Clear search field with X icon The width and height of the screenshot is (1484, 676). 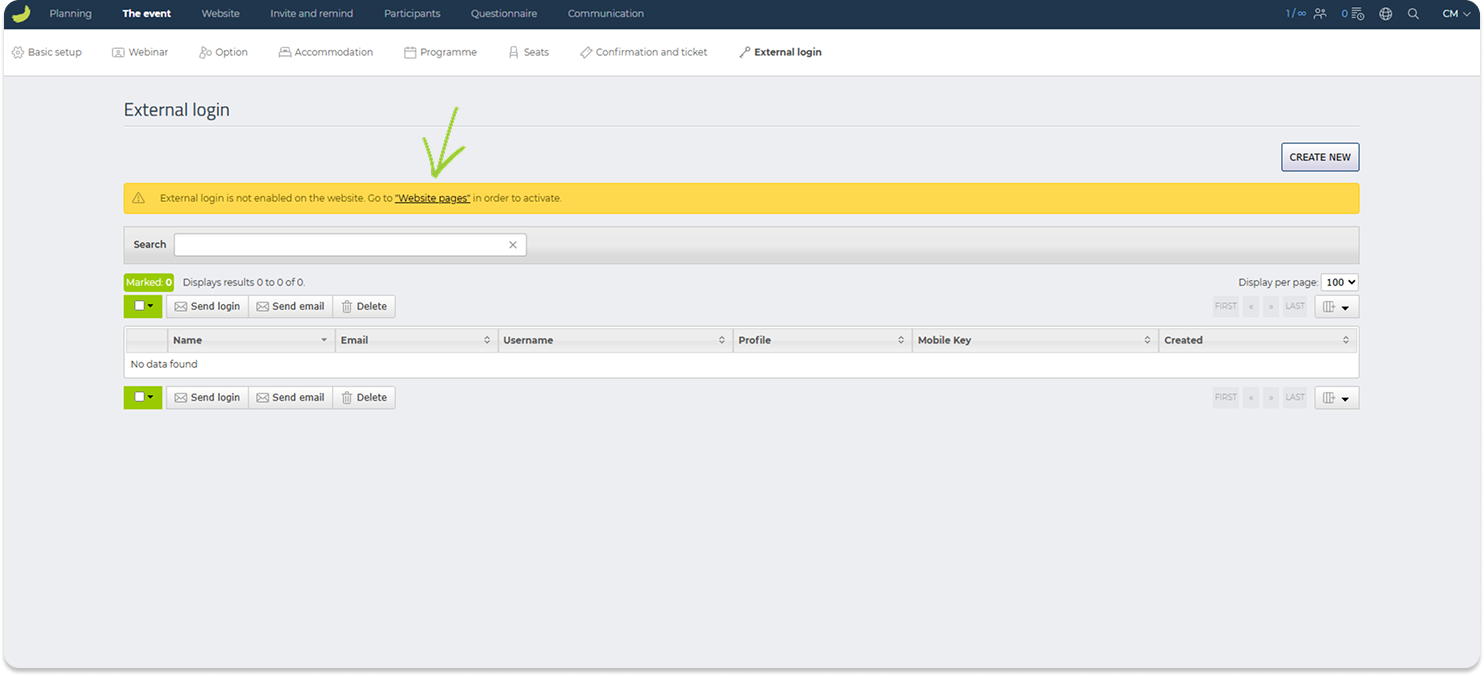(x=513, y=245)
